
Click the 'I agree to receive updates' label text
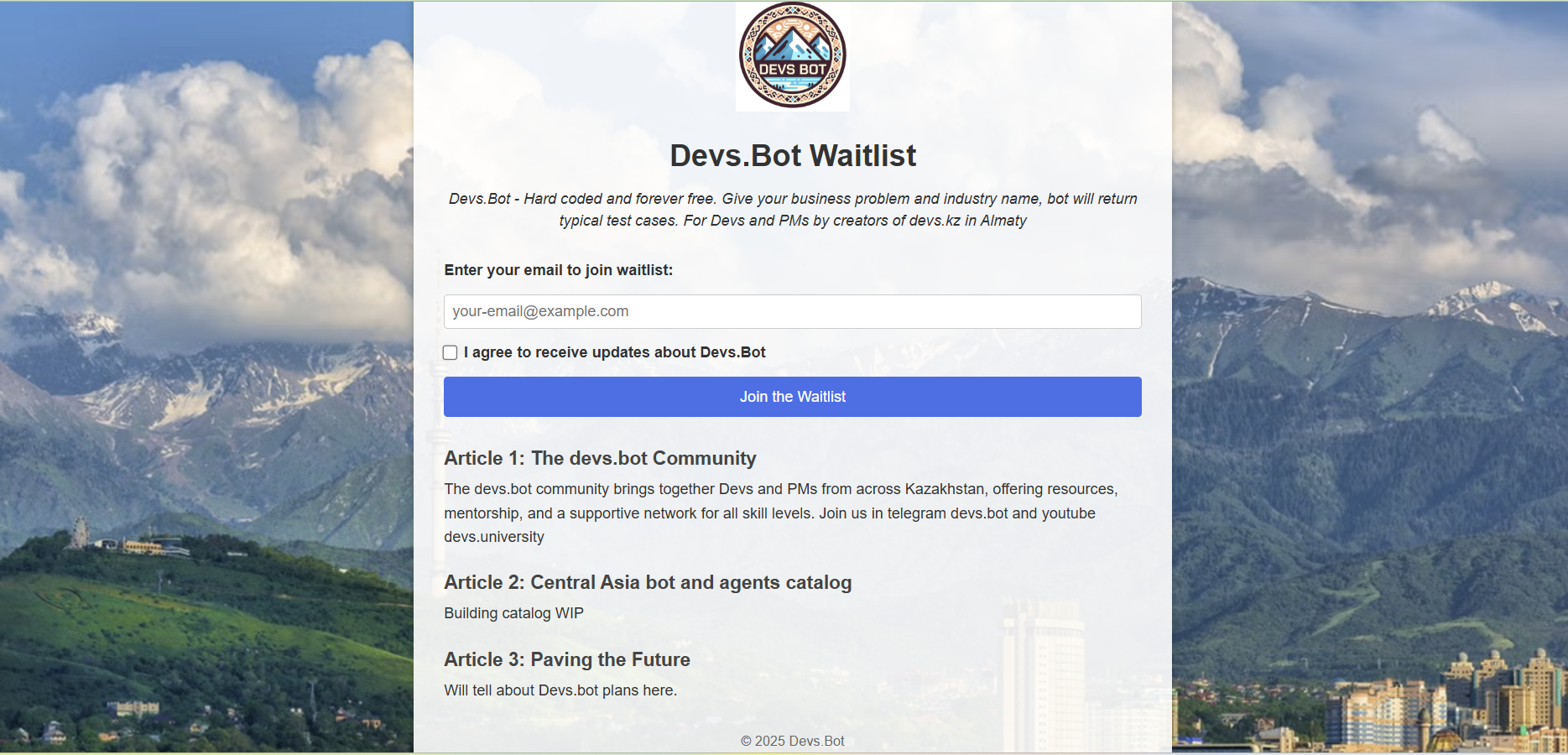click(615, 352)
